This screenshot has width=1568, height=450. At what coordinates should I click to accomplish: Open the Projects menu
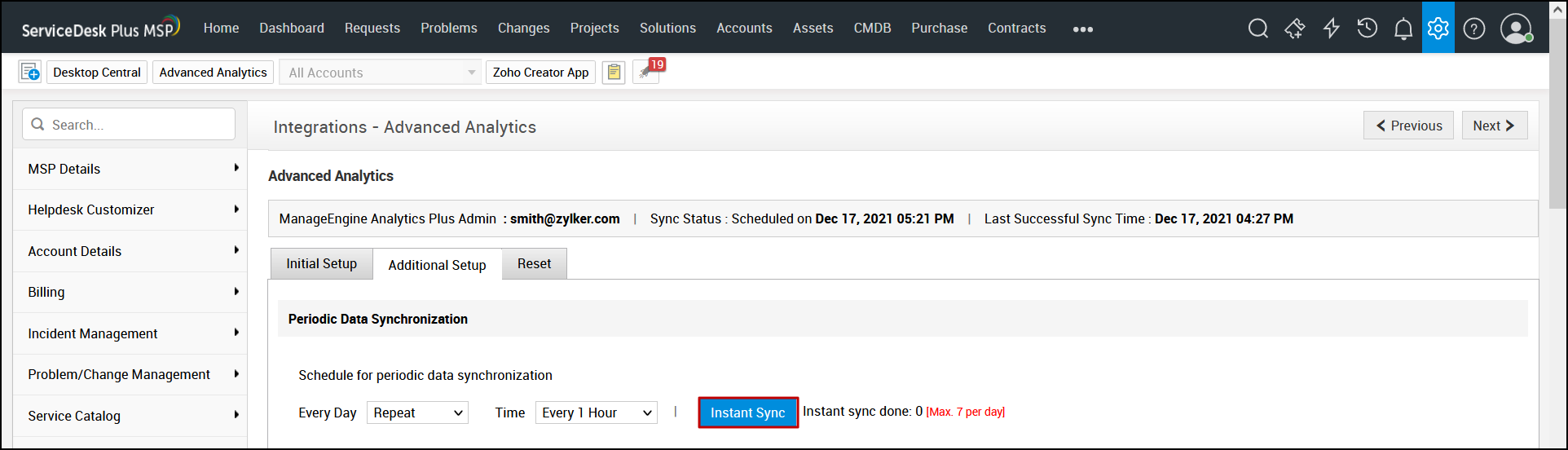(x=594, y=28)
